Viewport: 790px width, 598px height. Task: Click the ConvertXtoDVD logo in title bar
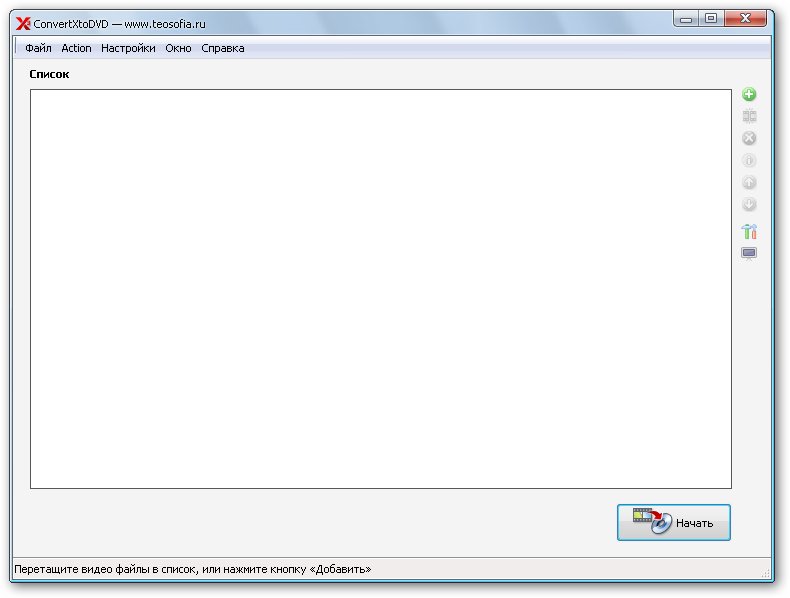(x=23, y=24)
